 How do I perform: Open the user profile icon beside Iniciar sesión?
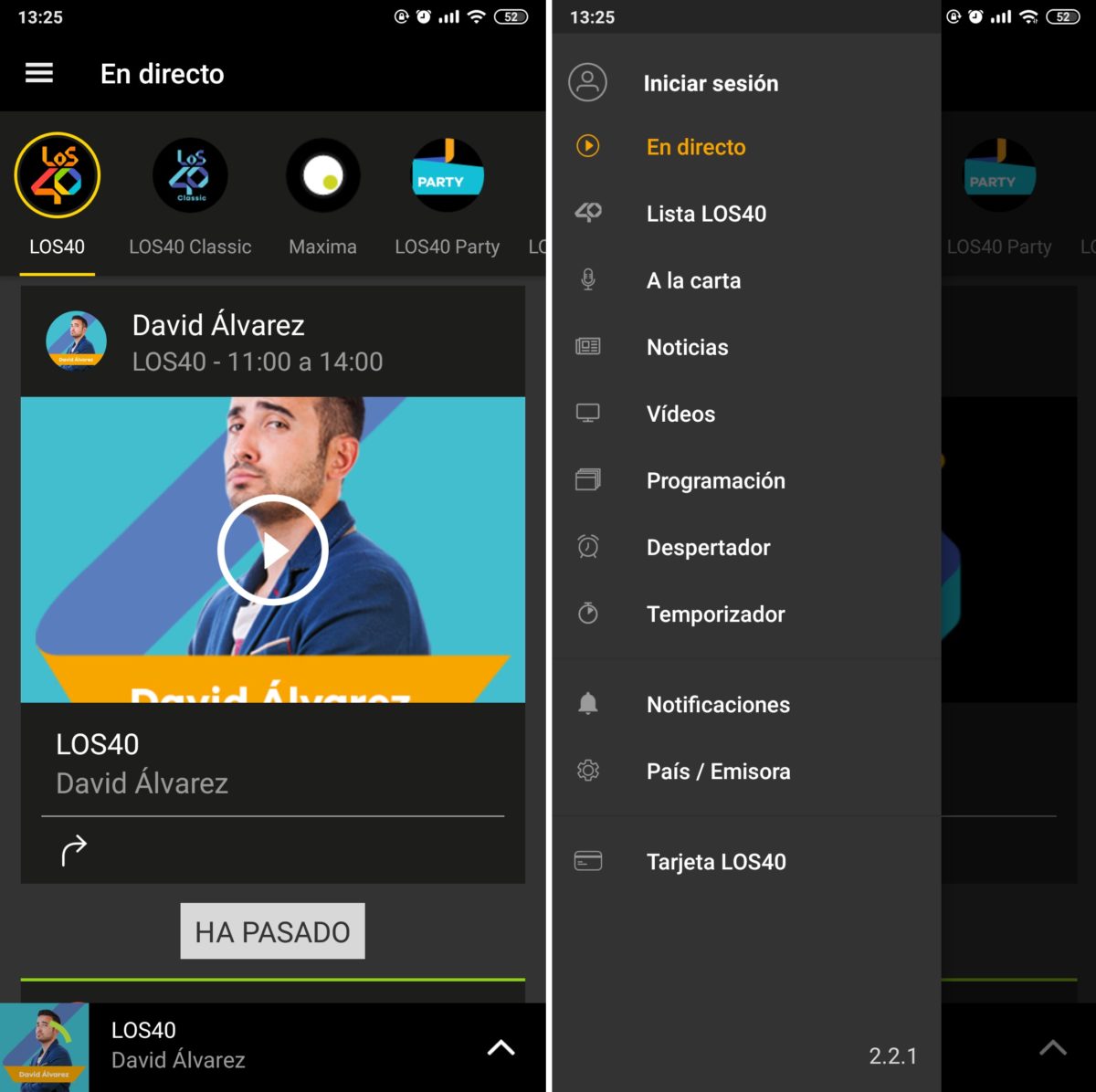[587, 82]
